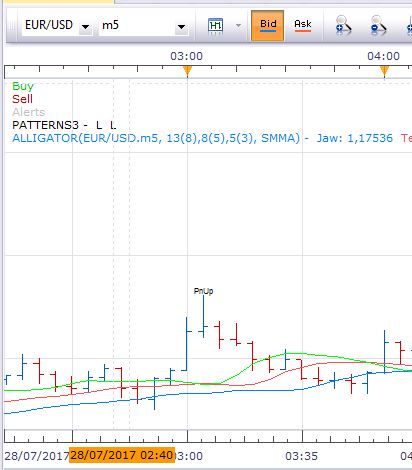The height and width of the screenshot is (470, 412).
Task: Click the Alerts label on the chart
Action: click(x=28, y=112)
